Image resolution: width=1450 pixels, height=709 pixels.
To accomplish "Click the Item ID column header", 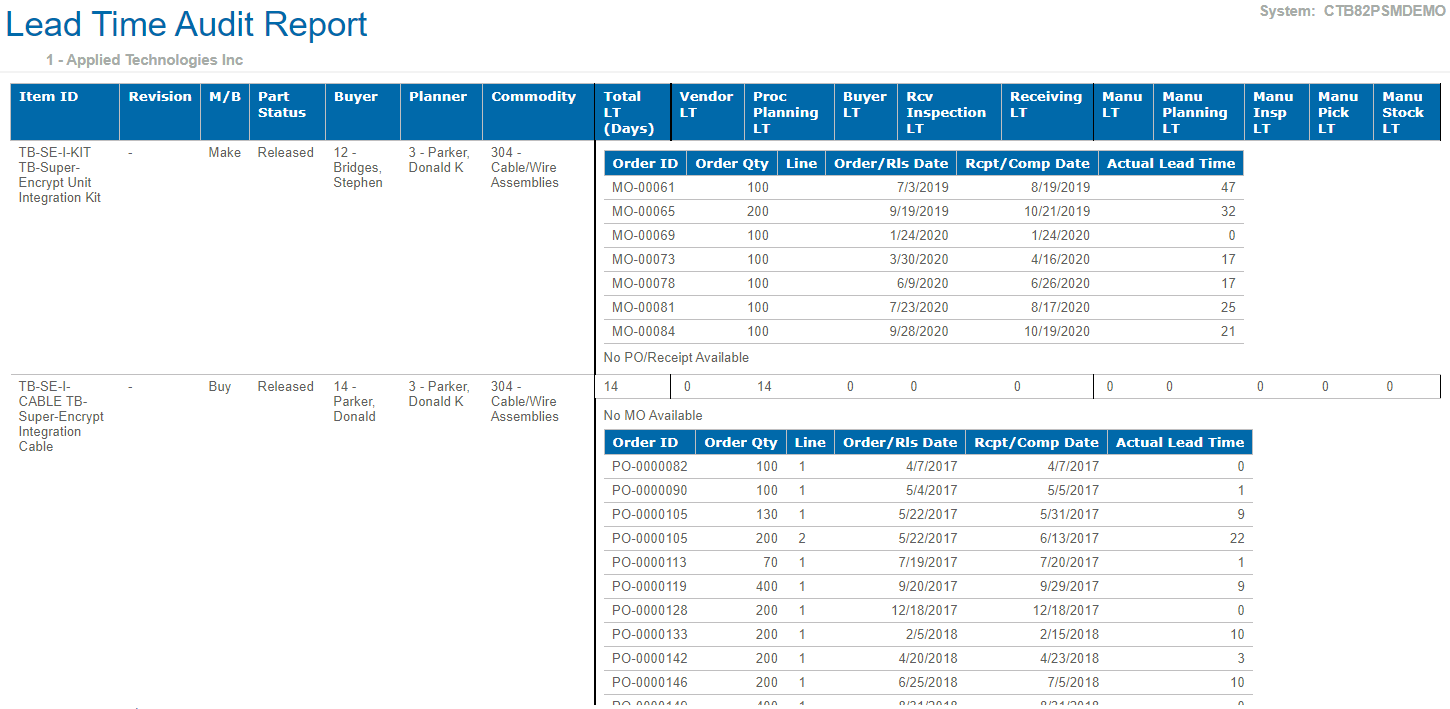I will pos(49,97).
